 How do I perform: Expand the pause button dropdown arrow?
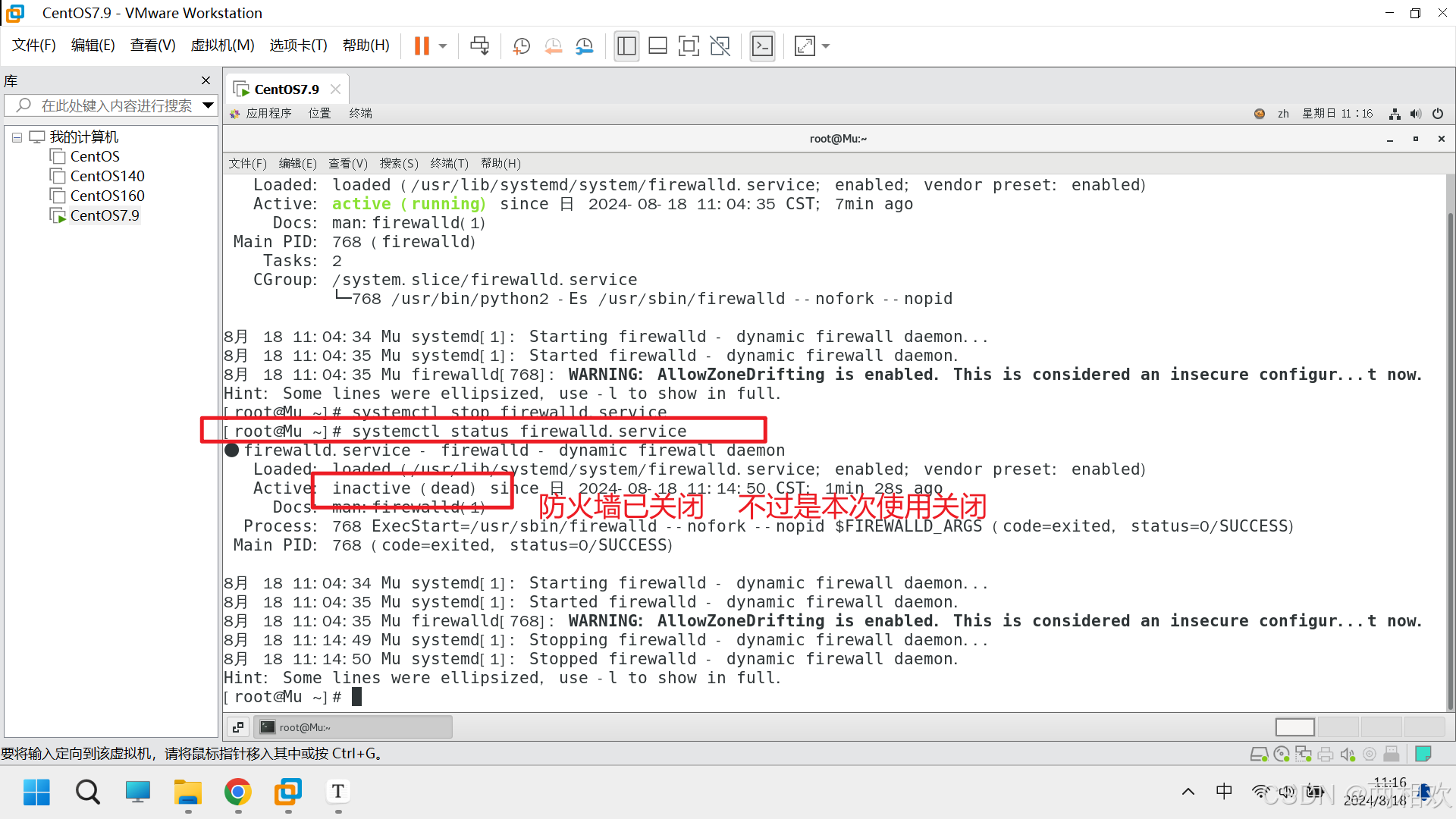click(x=443, y=46)
